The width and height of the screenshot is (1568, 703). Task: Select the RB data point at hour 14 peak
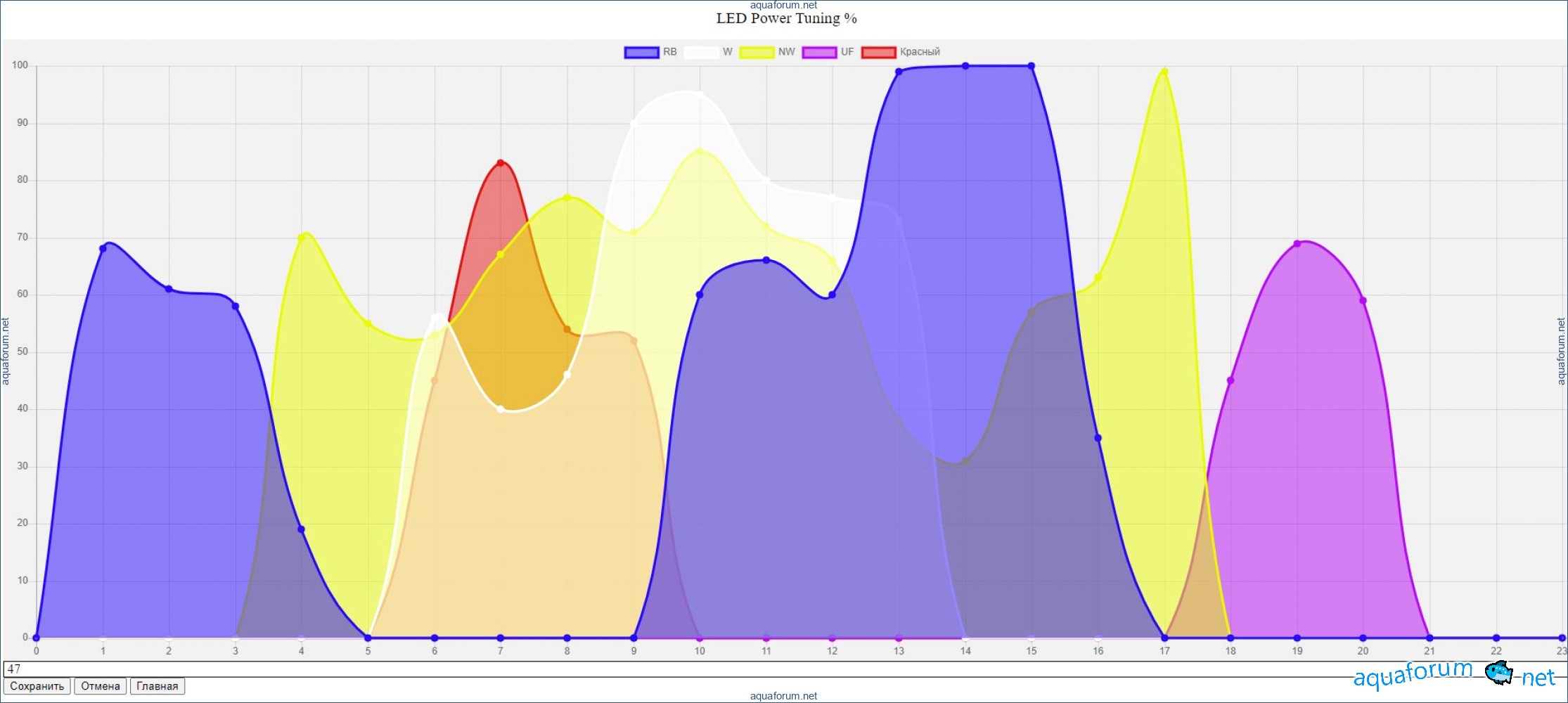pyautogui.click(x=965, y=66)
